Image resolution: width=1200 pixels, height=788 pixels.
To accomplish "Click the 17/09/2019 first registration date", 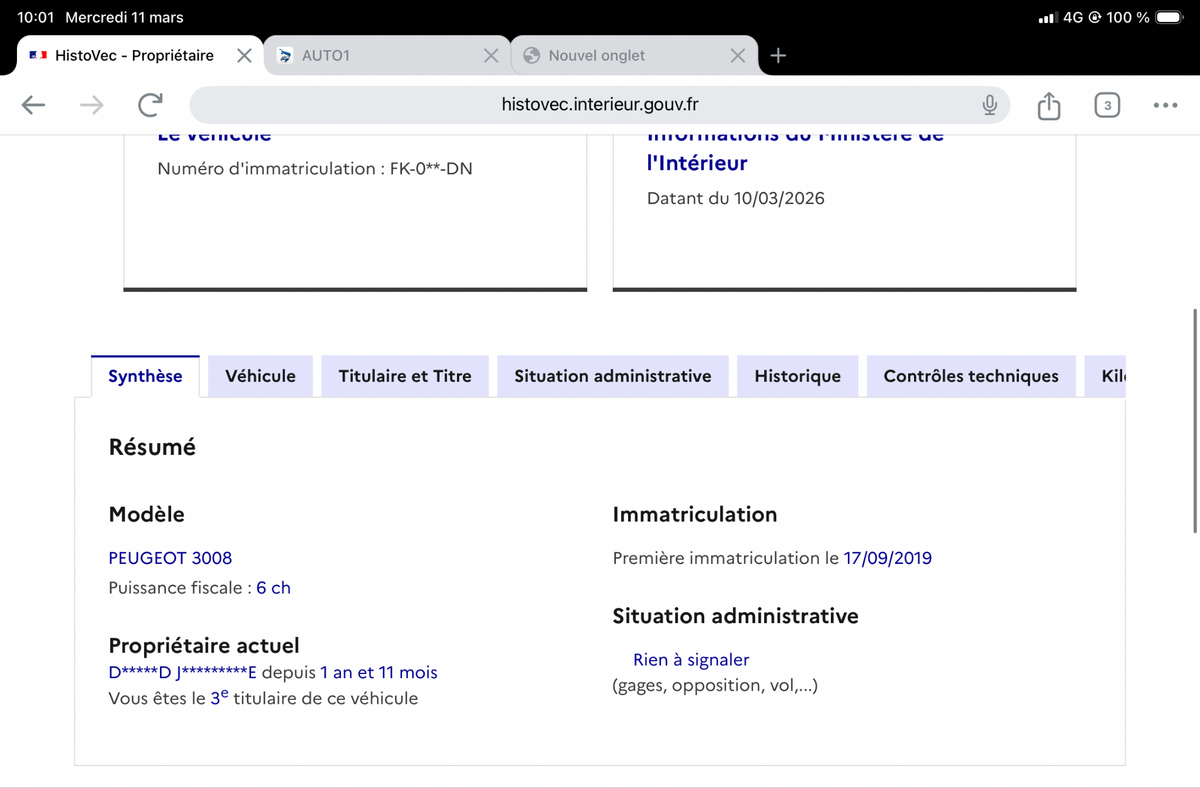I will (888, 558).
